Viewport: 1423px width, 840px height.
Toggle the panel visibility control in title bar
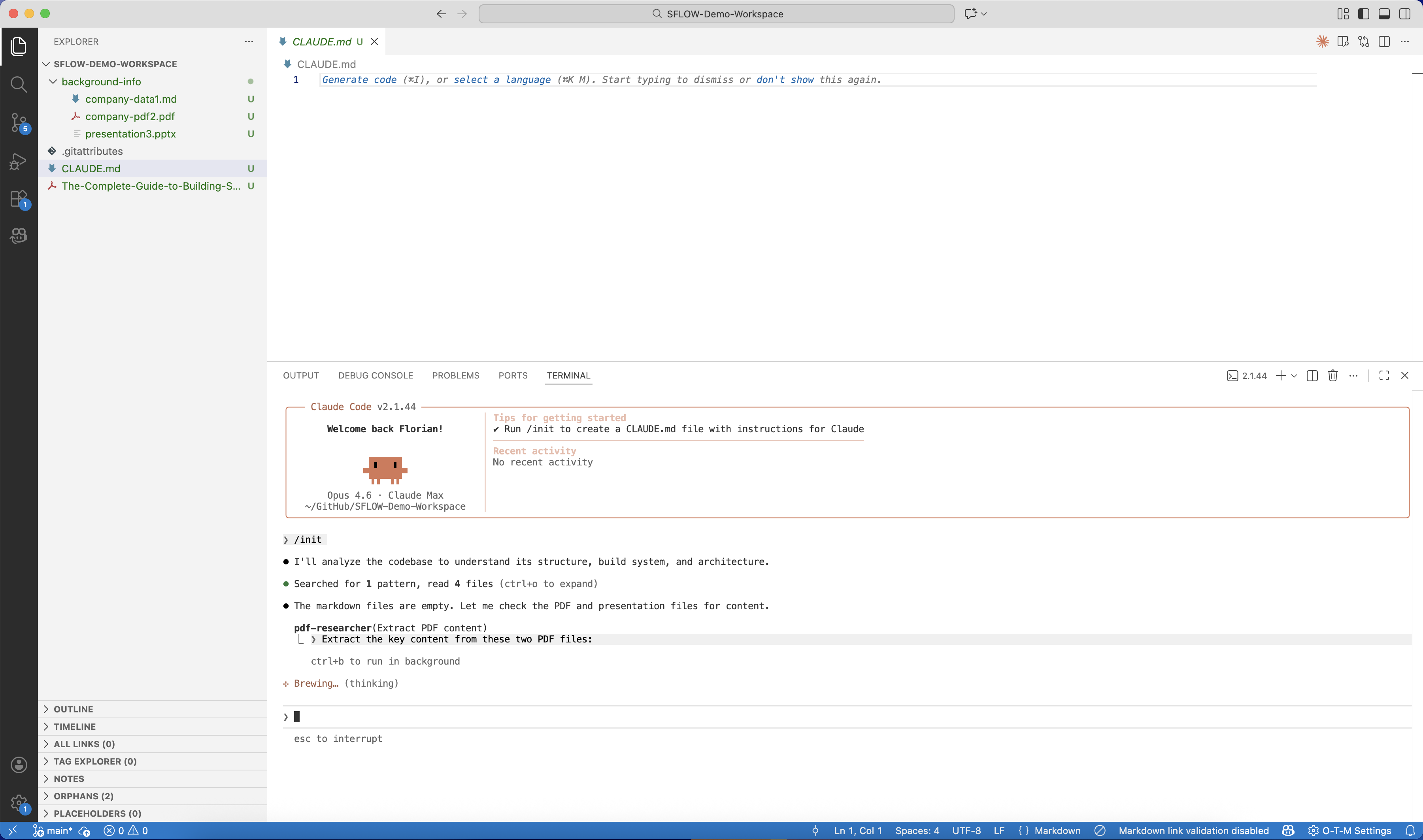click(1384, 13)
